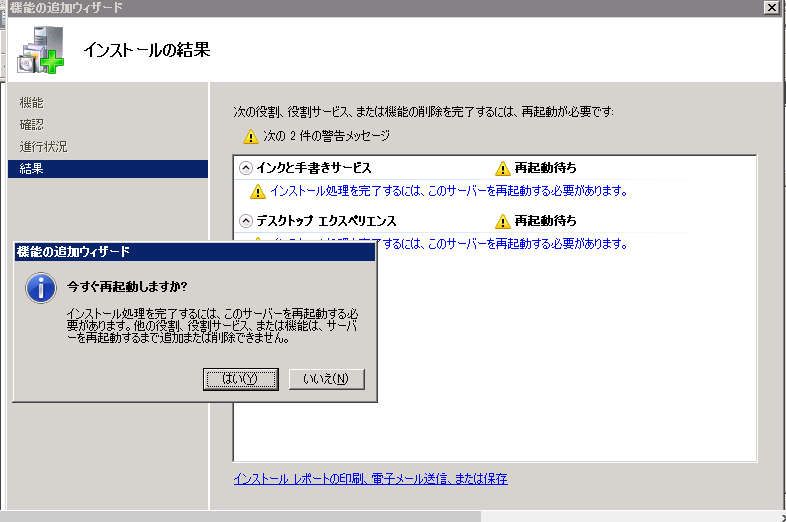Collapse the インクと手書きサービス section
786x522 pixels.
point(246,168)
